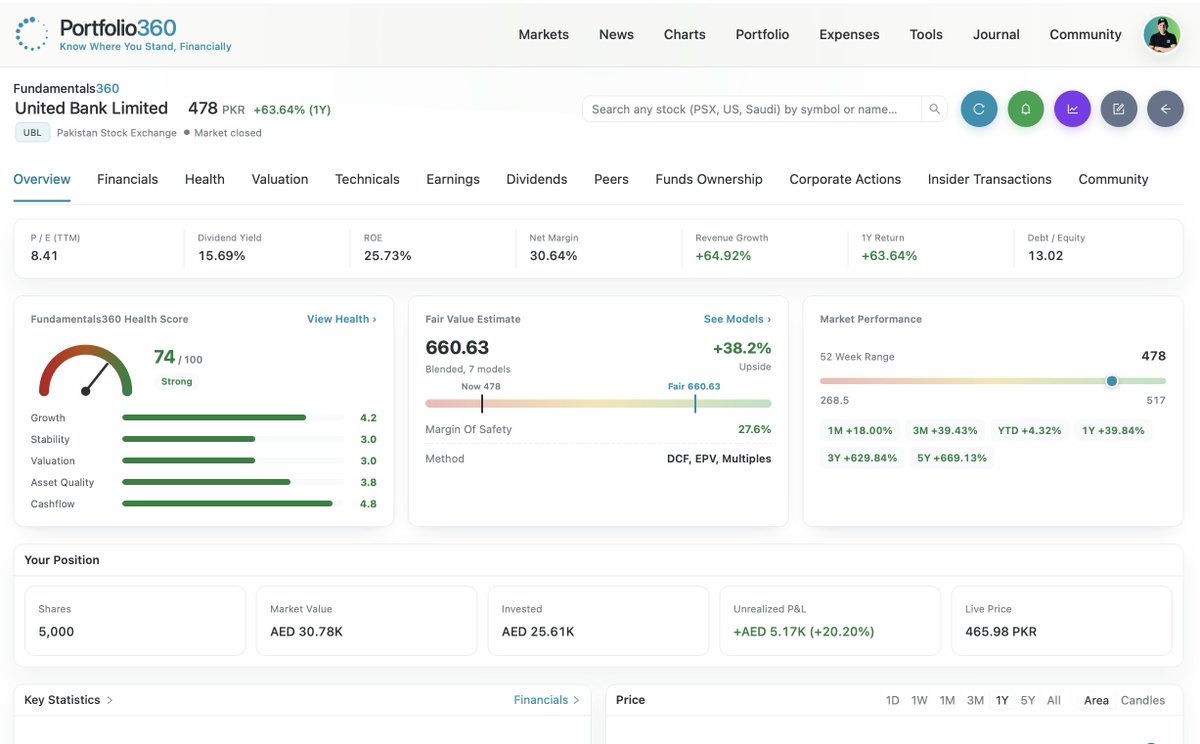Image resolution: width=1200 pixels, height=744 pixels.
Task: Click the UBL ticker badge
Action: 32,132
